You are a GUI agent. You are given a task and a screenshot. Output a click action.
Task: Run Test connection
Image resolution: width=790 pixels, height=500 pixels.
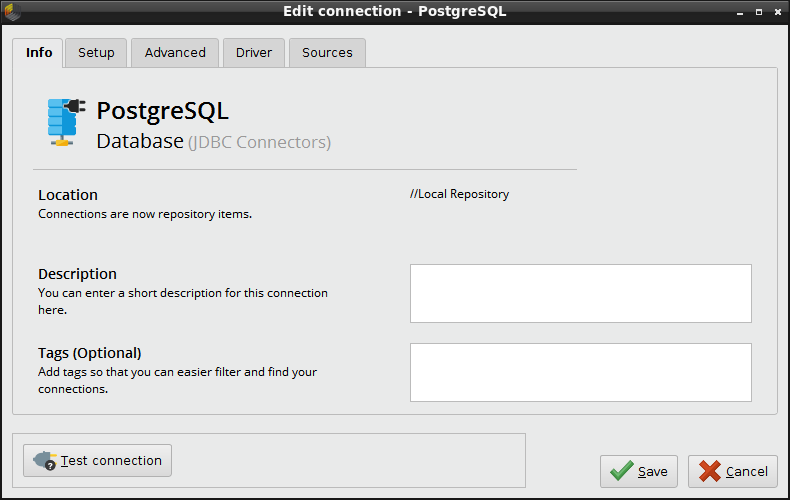[x=98, y=461]
